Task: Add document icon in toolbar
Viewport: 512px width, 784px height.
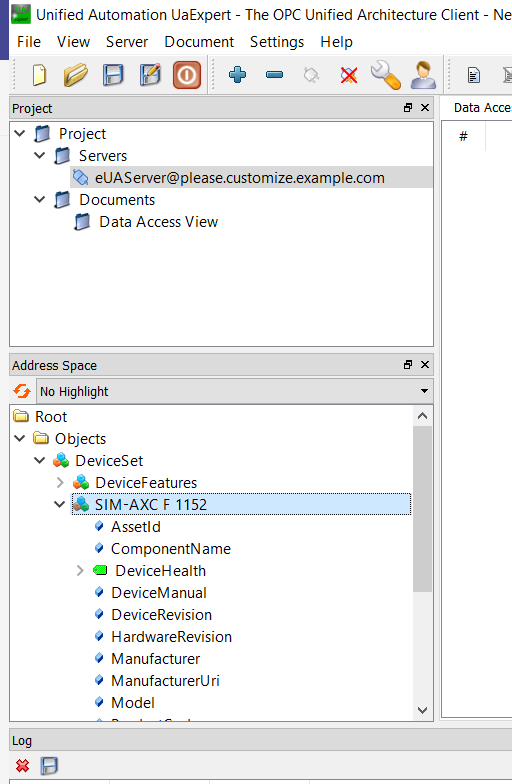Action: (473, 76)
